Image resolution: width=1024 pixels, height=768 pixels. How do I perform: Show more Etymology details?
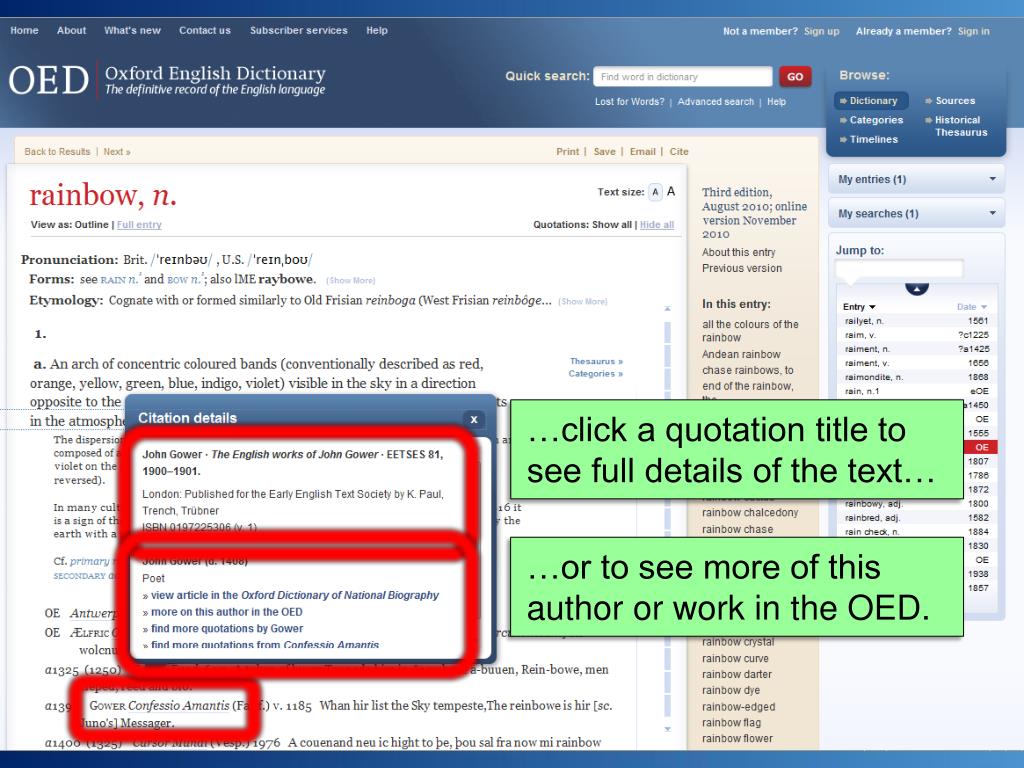583,301
